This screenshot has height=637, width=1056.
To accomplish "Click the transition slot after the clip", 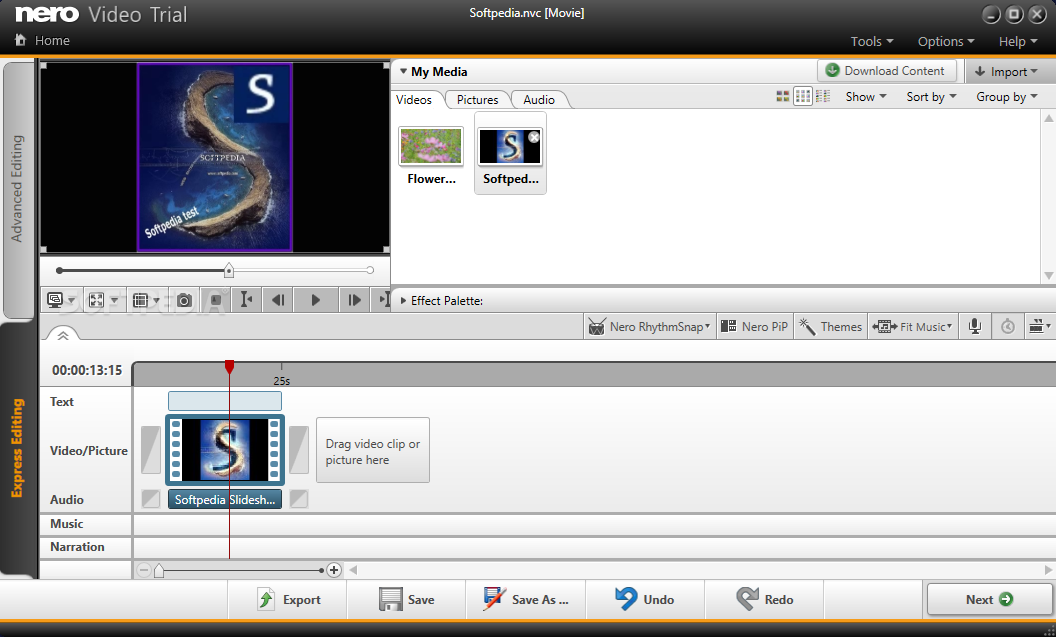I will [x=299, y=449].
